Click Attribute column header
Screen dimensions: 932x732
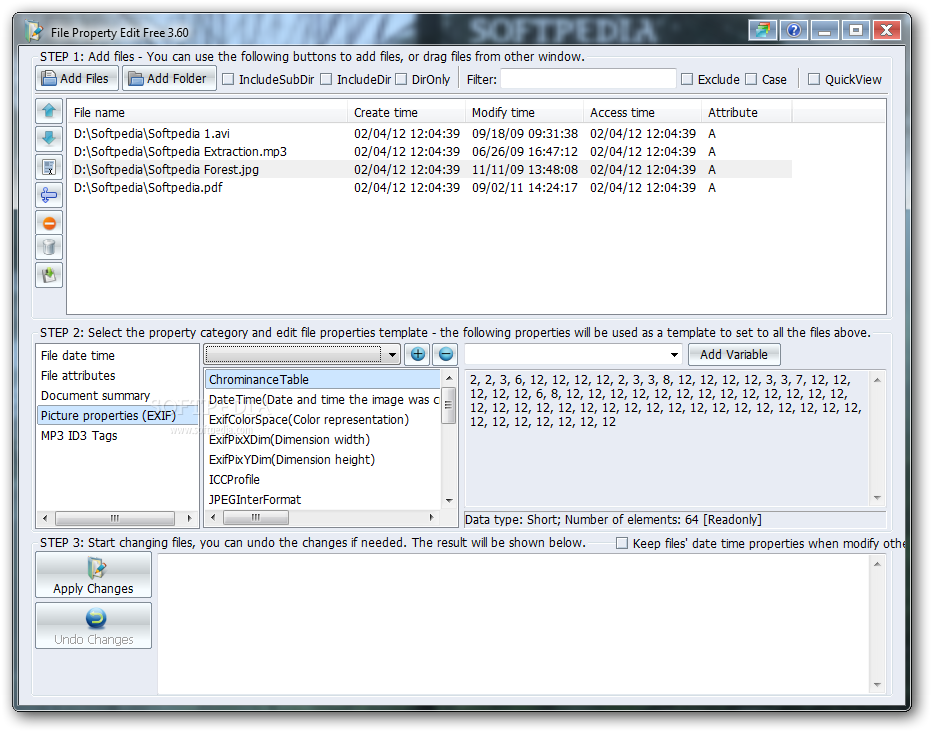point(747,112)
